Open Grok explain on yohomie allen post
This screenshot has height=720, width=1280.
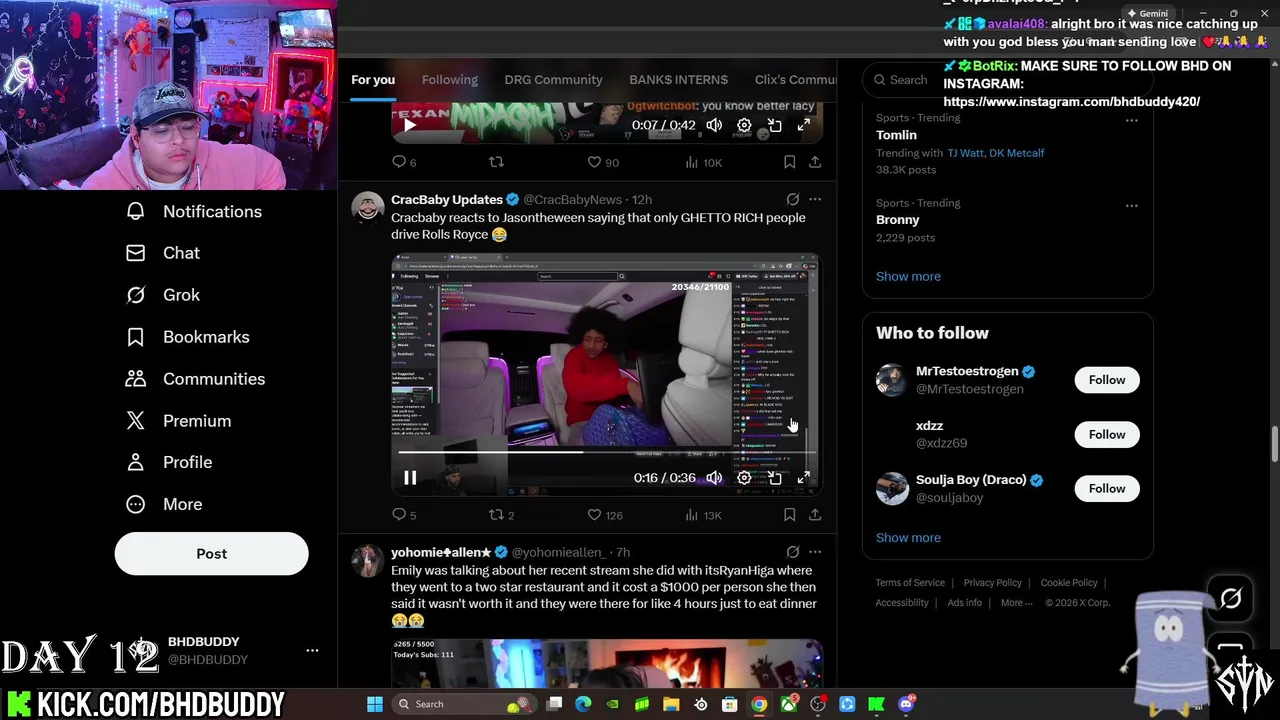click(x=793, y=551)
